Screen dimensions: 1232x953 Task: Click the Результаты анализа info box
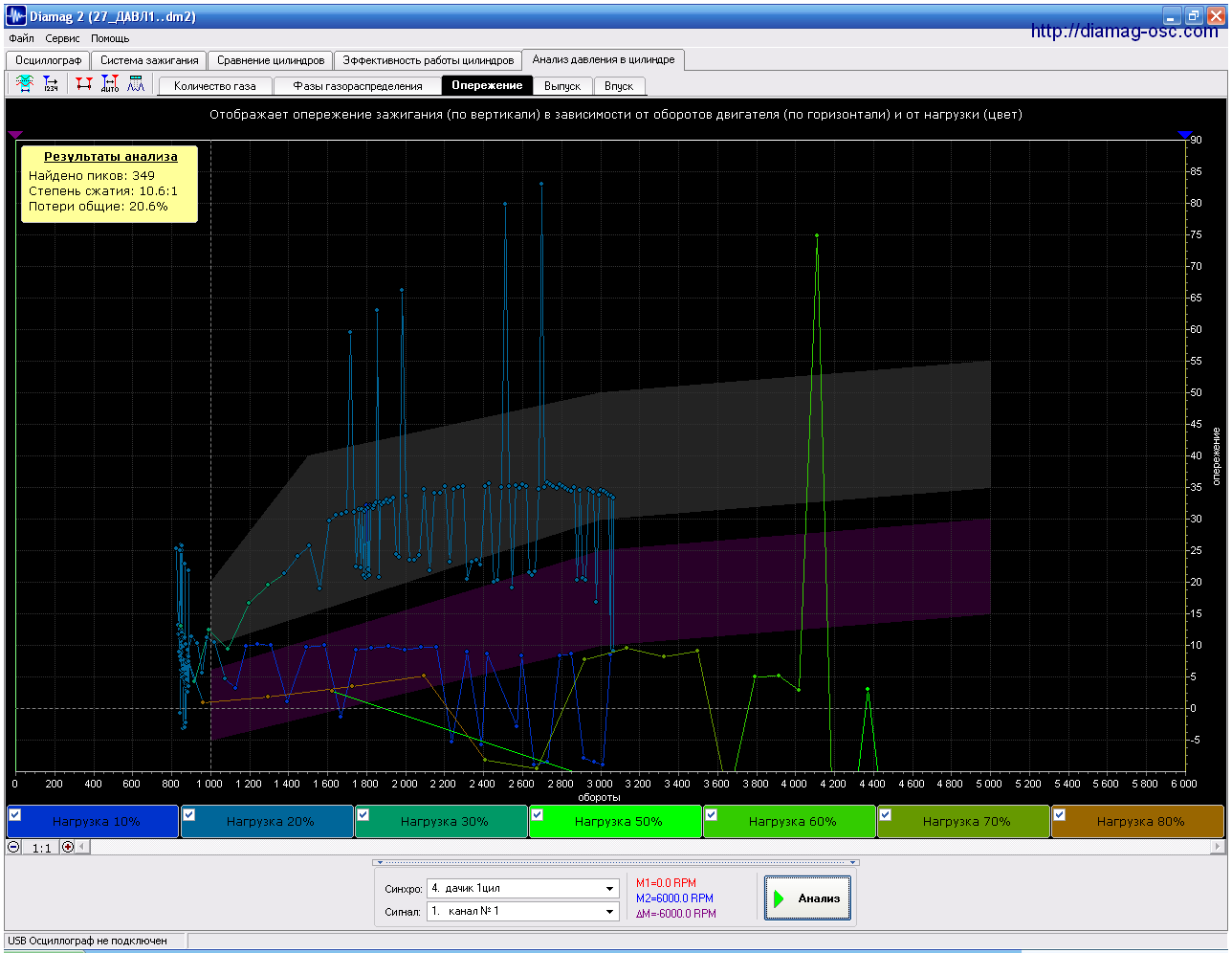[110, 184]
